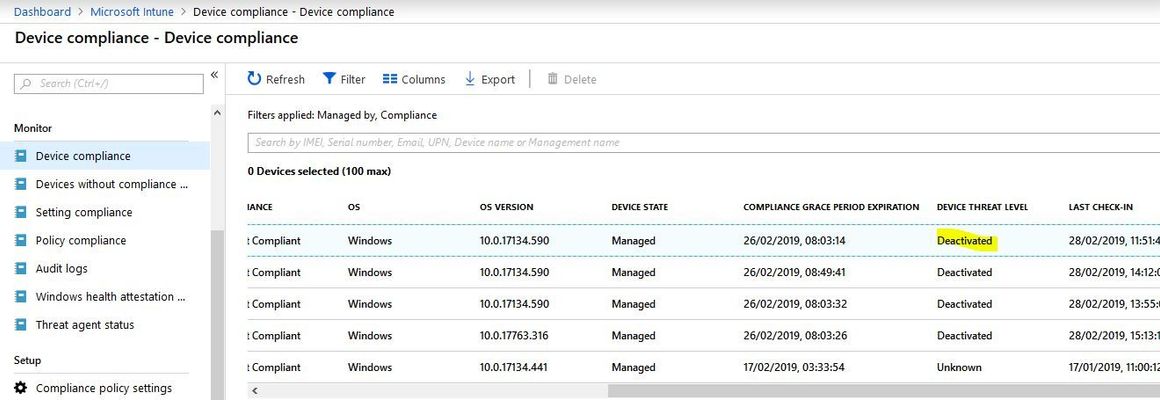The height and width of the screenshot is (400, 1160).
Task: Open the Device compliance menu item
Action: [x=104, y=156]
